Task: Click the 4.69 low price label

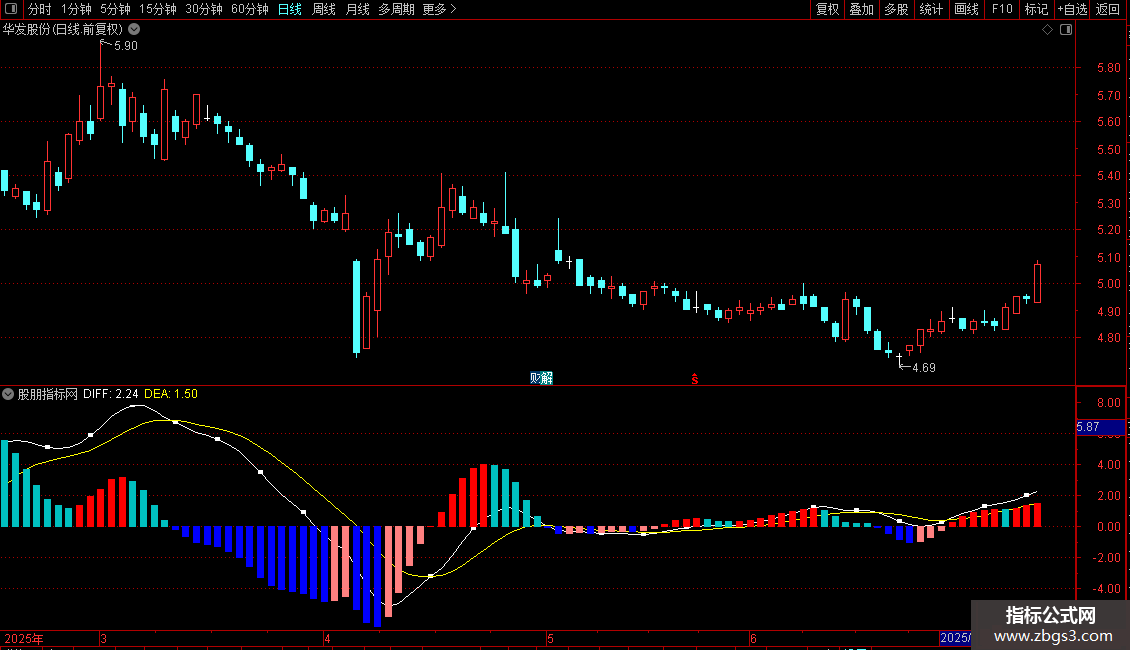Action: (x=924, y=368)
